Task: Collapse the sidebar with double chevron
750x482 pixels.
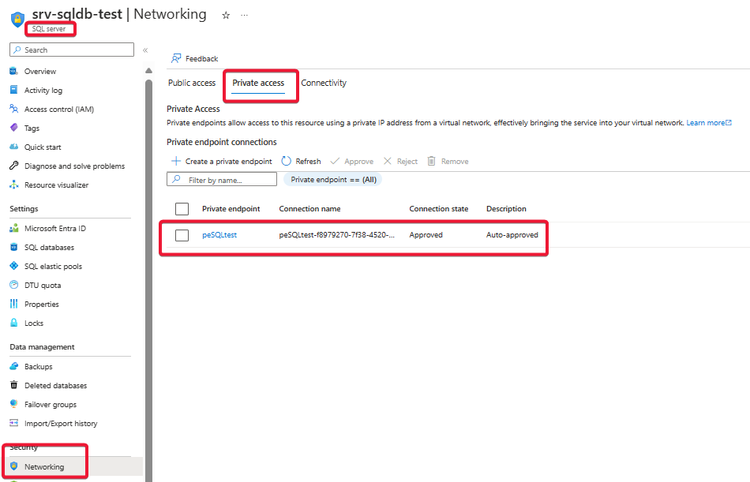Action: pos(145,50)
